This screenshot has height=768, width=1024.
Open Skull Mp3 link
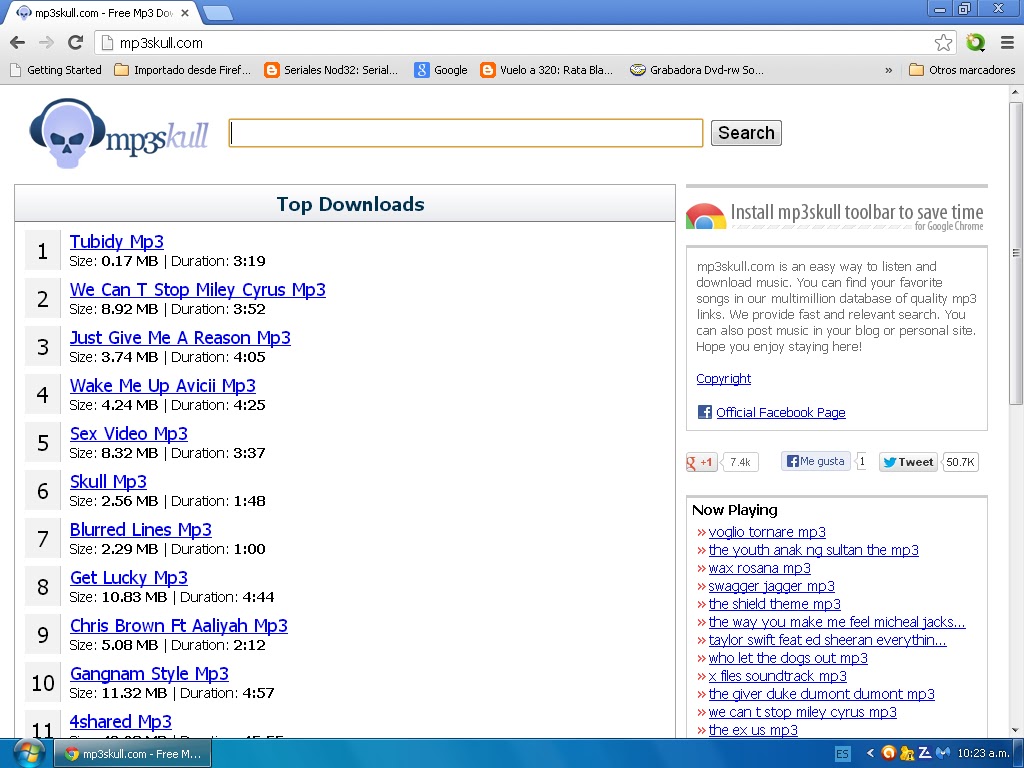[108, 482]
